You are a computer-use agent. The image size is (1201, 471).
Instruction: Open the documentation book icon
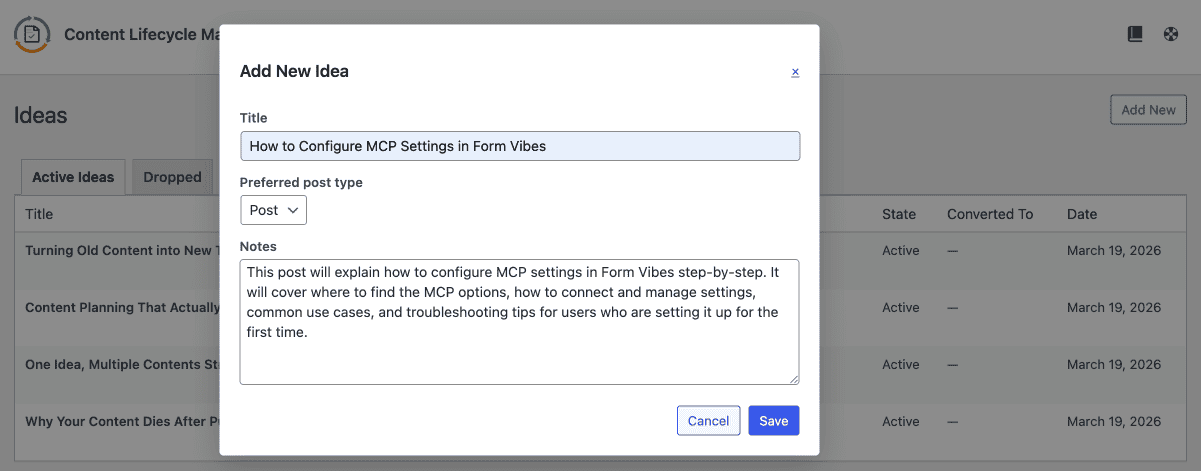click(1135, 34)
